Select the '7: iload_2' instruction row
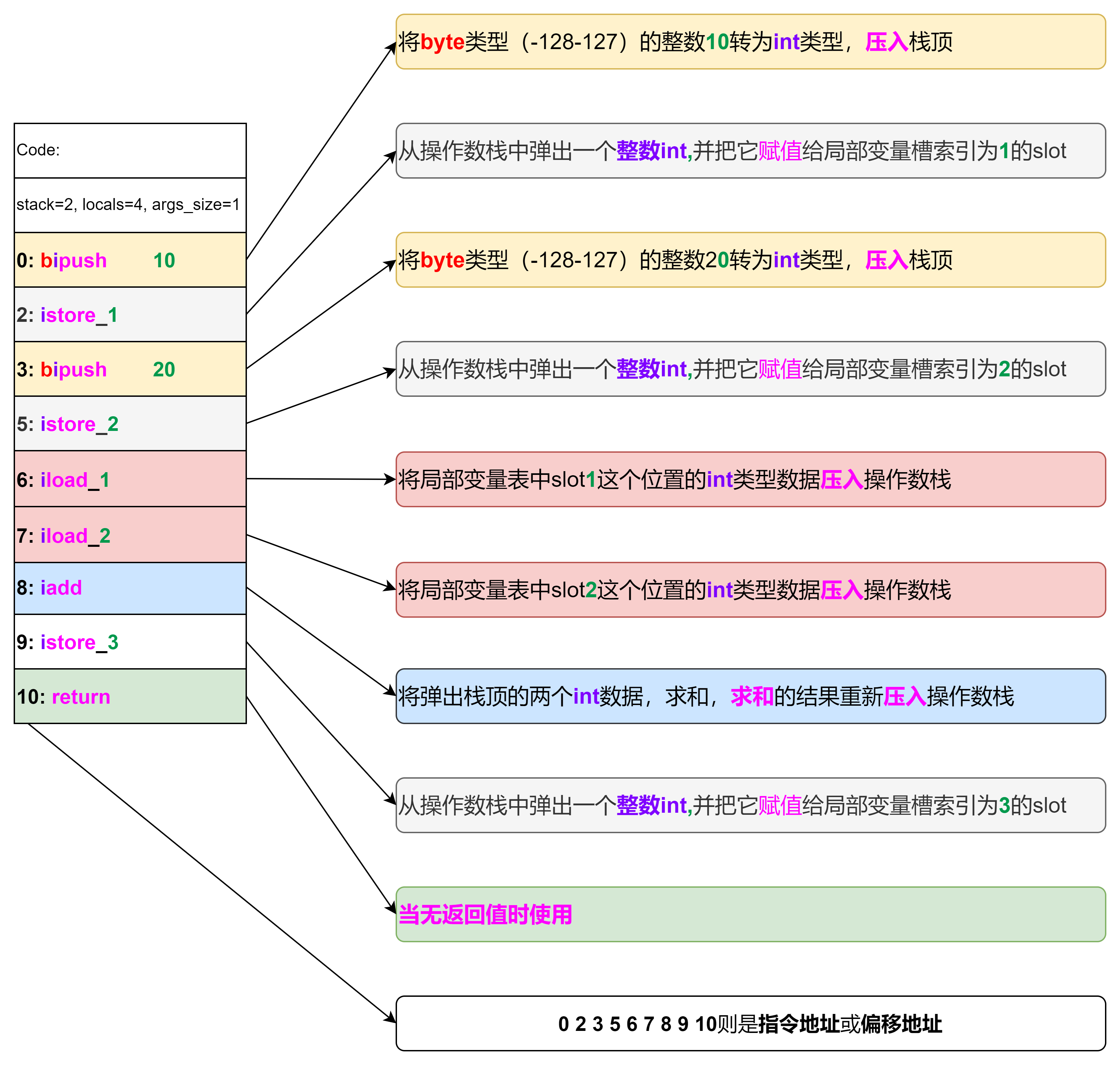This screenshot has width=1120, height=1065. 130,535
